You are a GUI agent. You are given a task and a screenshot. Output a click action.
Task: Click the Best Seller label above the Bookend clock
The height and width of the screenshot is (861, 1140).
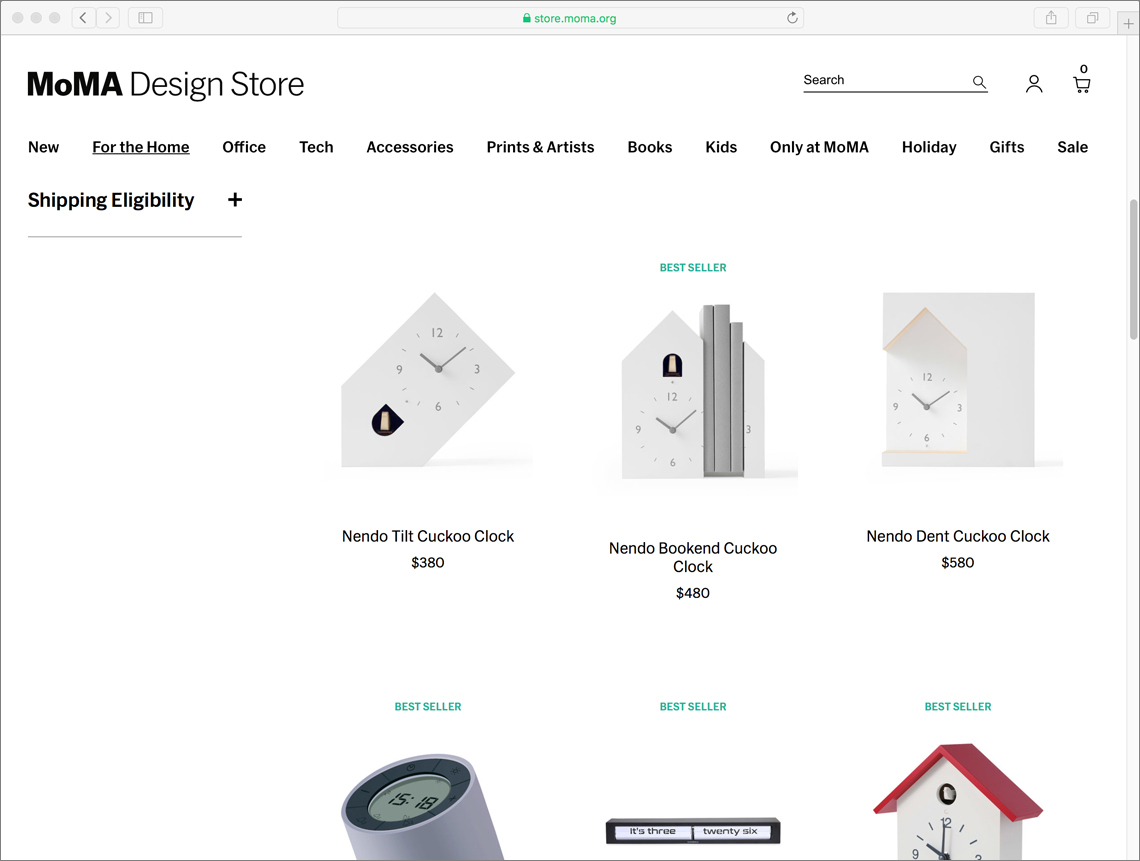click(693, 268)
